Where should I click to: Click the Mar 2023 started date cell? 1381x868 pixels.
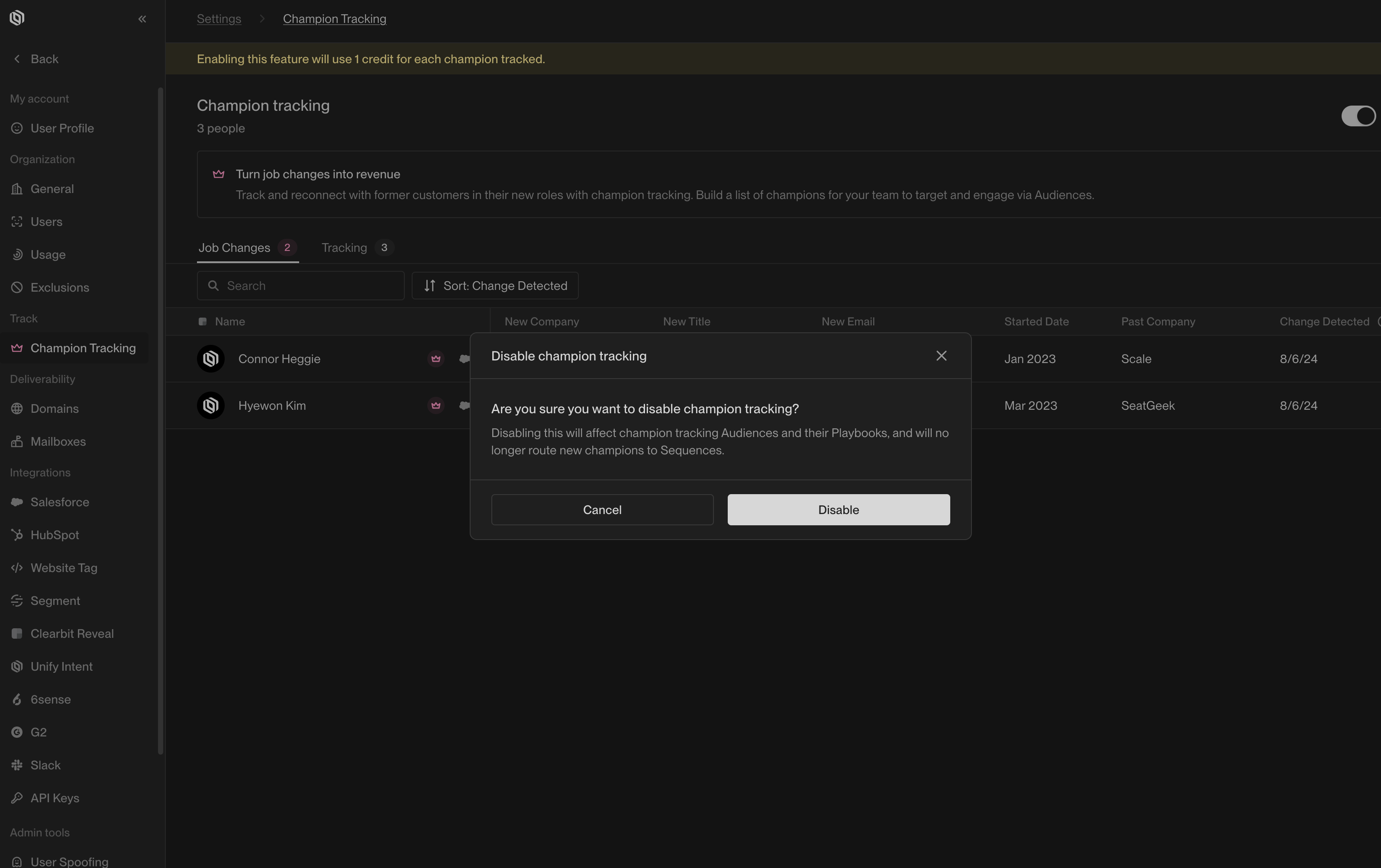tap(1031, 405)
